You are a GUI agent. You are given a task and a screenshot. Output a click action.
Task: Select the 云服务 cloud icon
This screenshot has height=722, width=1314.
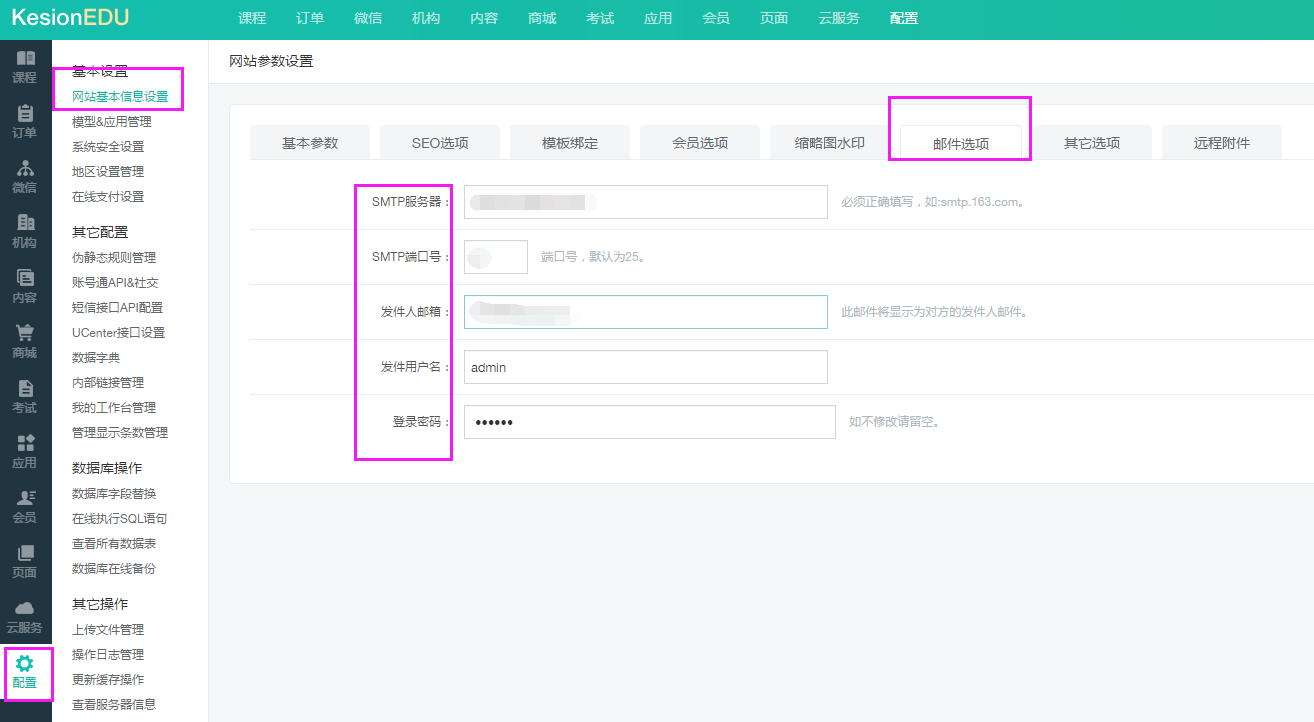click(x=26, y=608)
